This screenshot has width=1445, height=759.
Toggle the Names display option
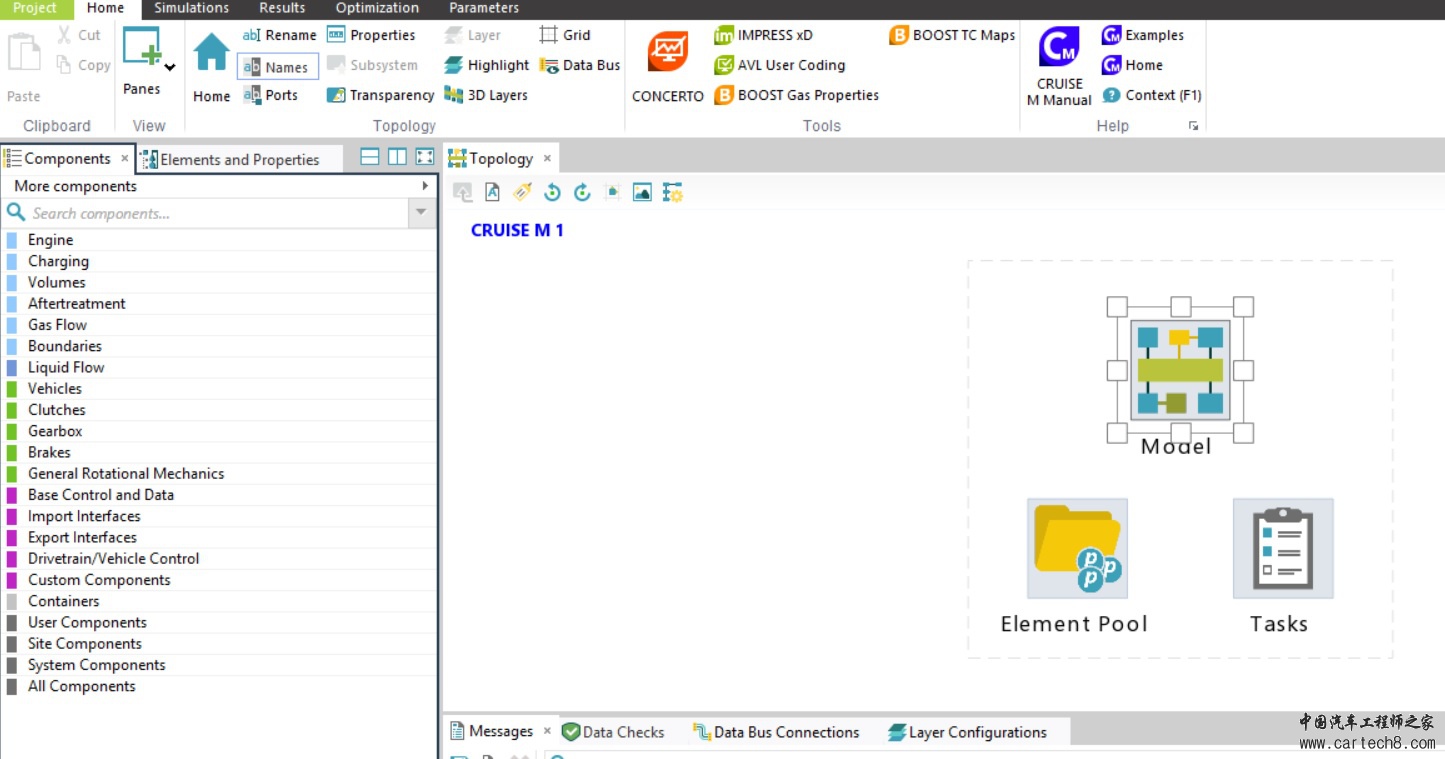[x=278, y=66]
